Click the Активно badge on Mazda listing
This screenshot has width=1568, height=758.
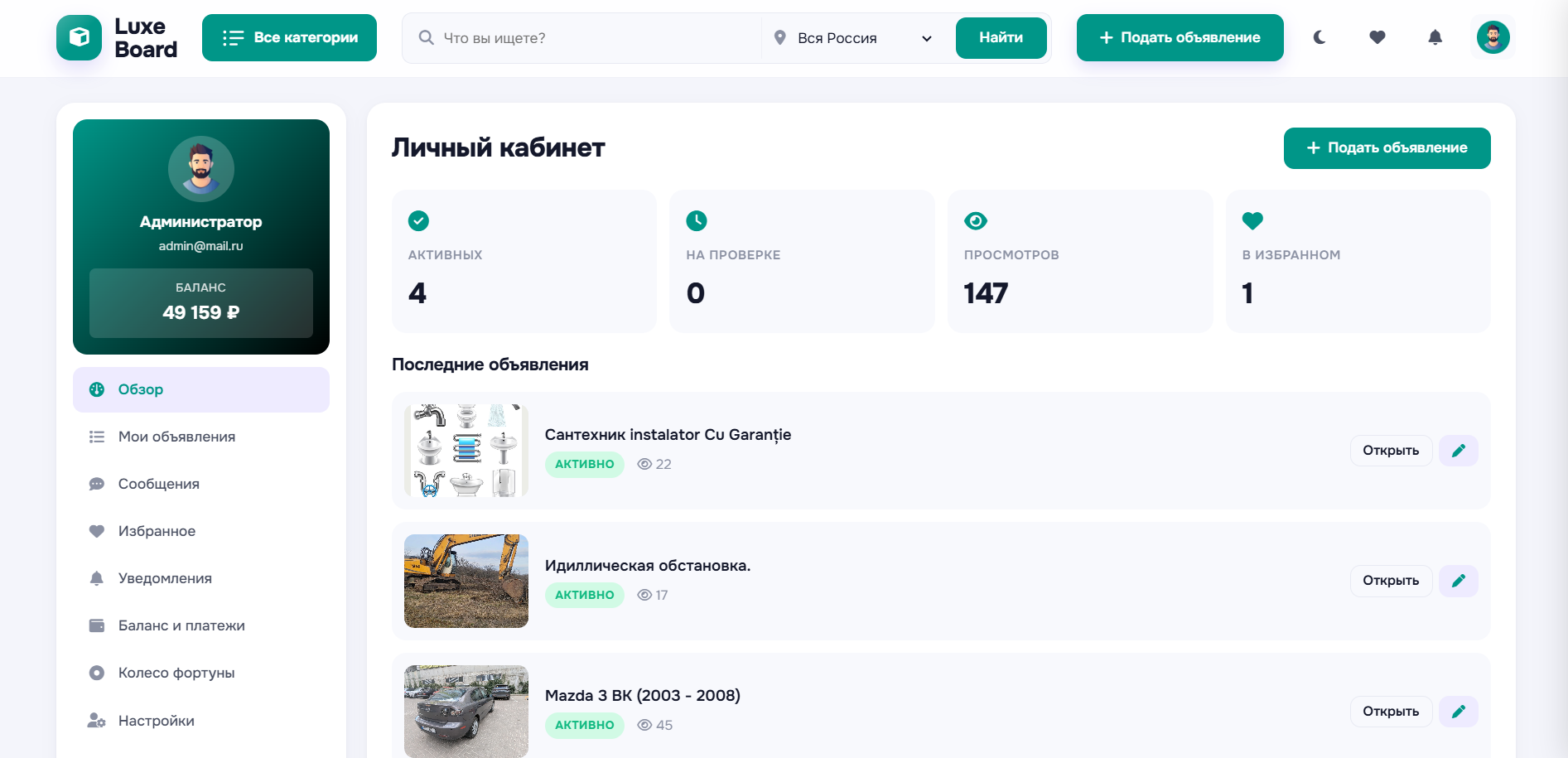click(585, 725)
